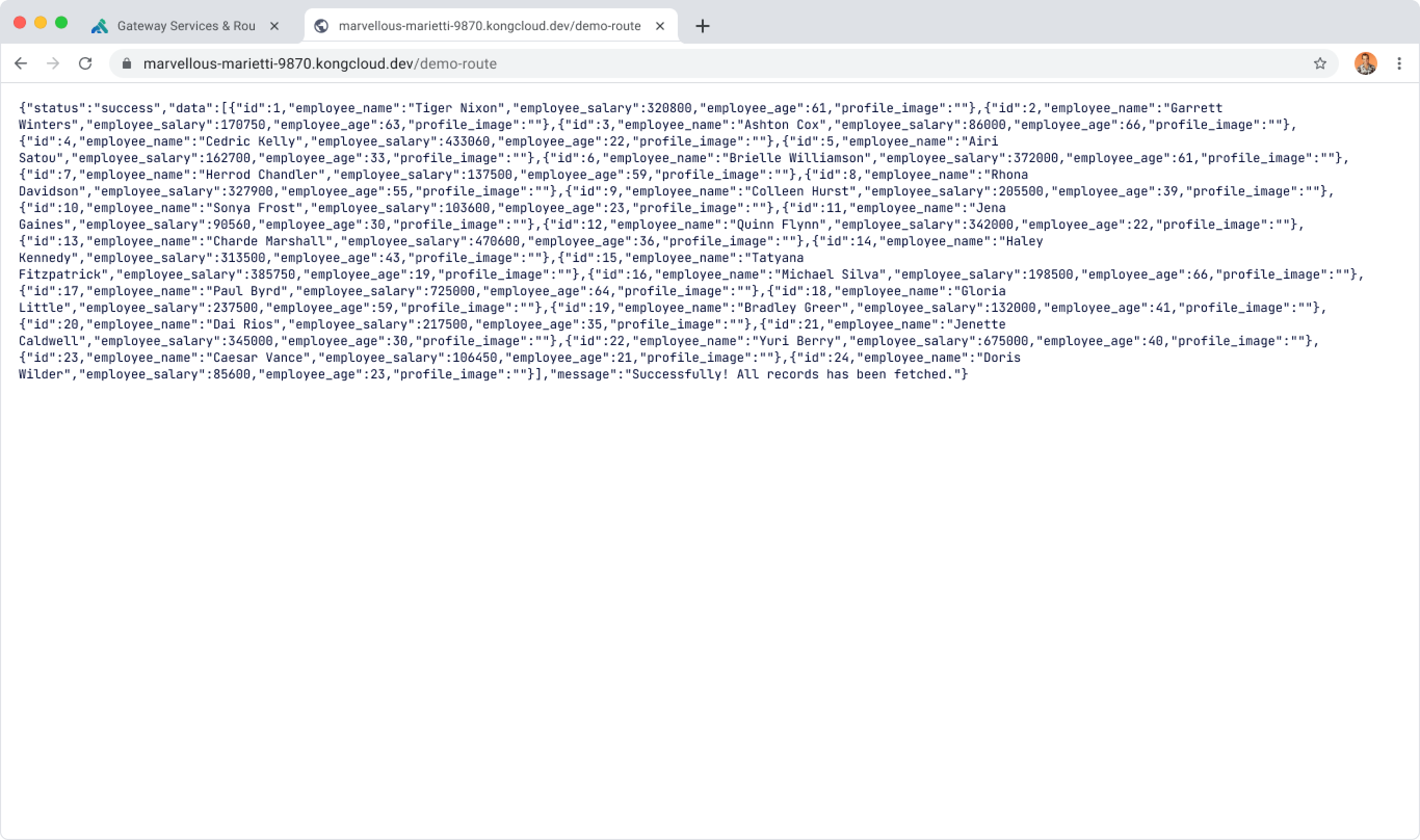Open the Chrome profile avatar

tap(1365, 63)
